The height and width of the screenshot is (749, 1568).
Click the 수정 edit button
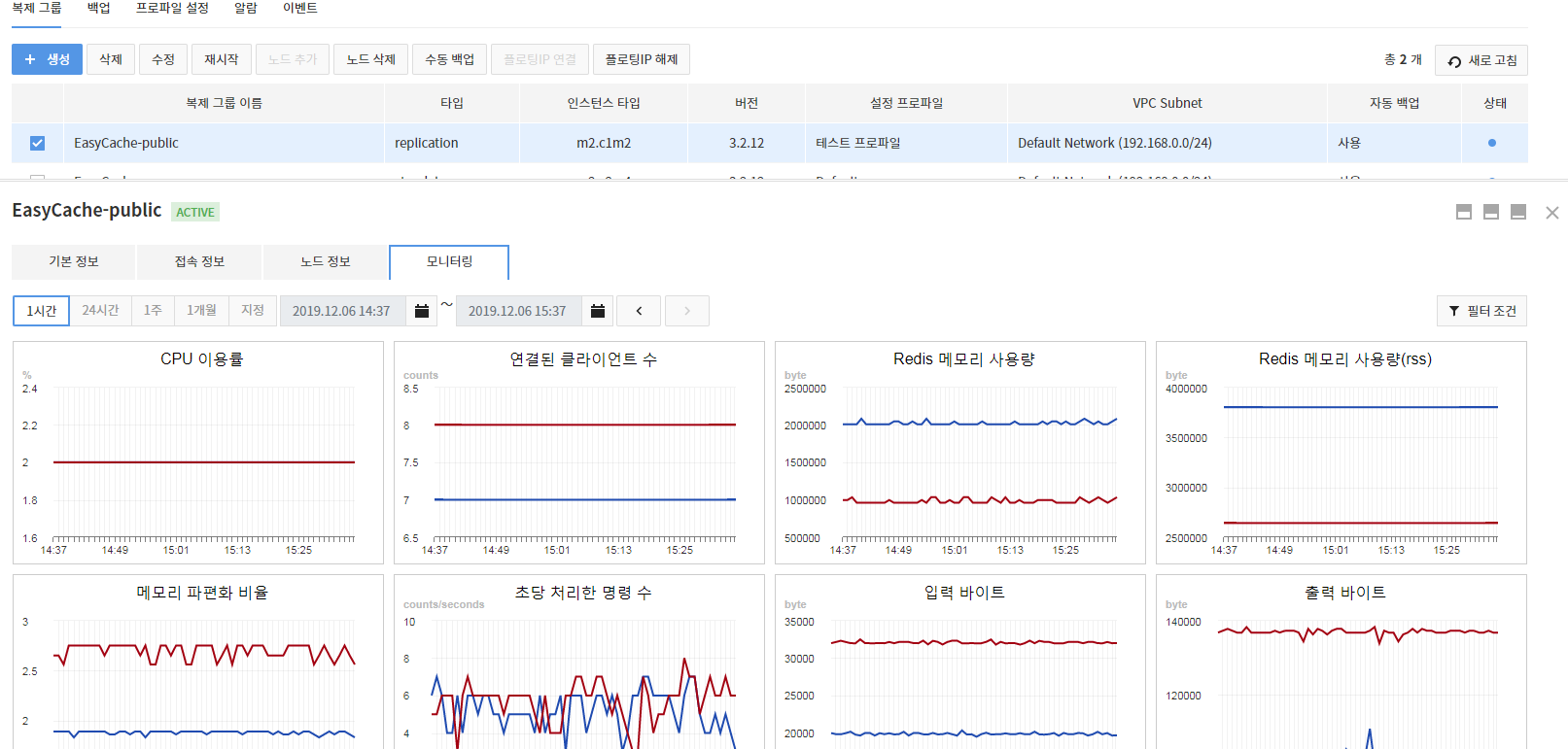click(163, 59)
